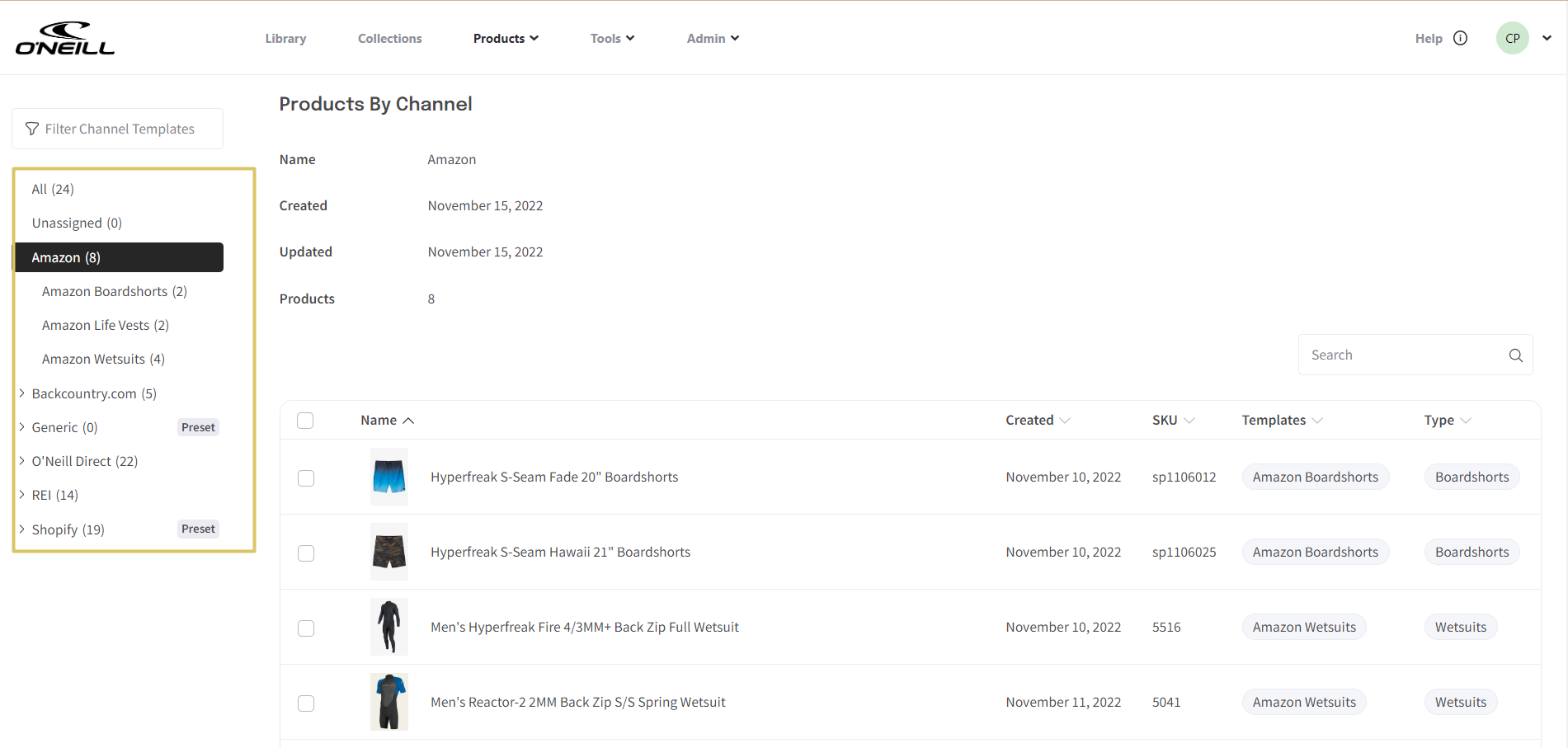Click Boardshorts type tag for sp1106025
The height and width of the screenshot is (748, 1568).
pyautogui.click(x=1471, y=552)
